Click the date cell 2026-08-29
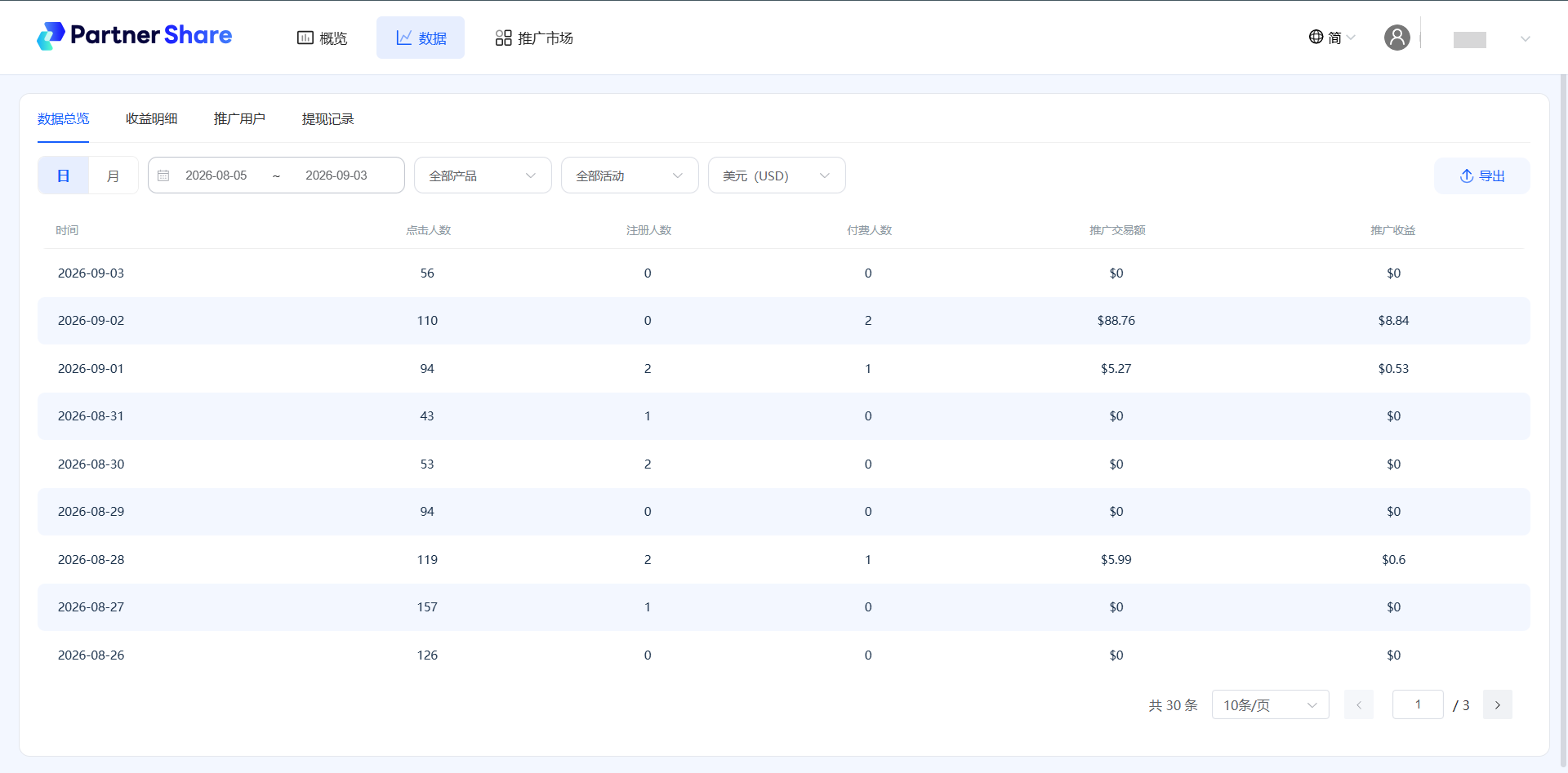 [91, 512]
